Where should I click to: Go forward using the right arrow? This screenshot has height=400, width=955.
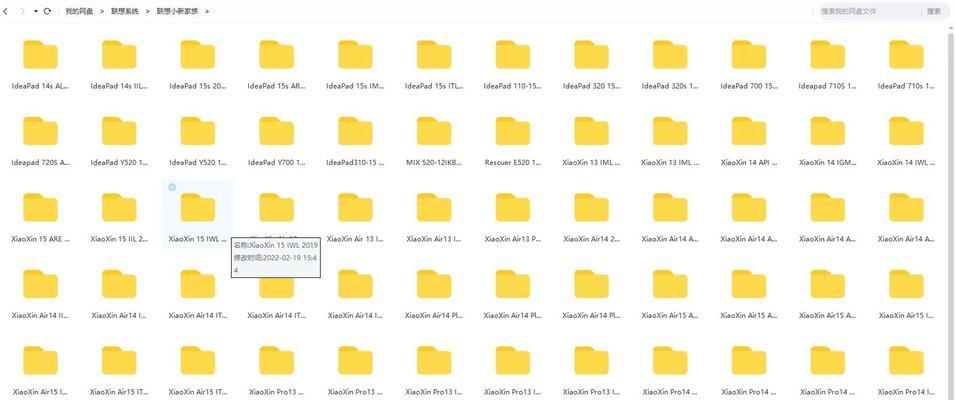[23, 12]
